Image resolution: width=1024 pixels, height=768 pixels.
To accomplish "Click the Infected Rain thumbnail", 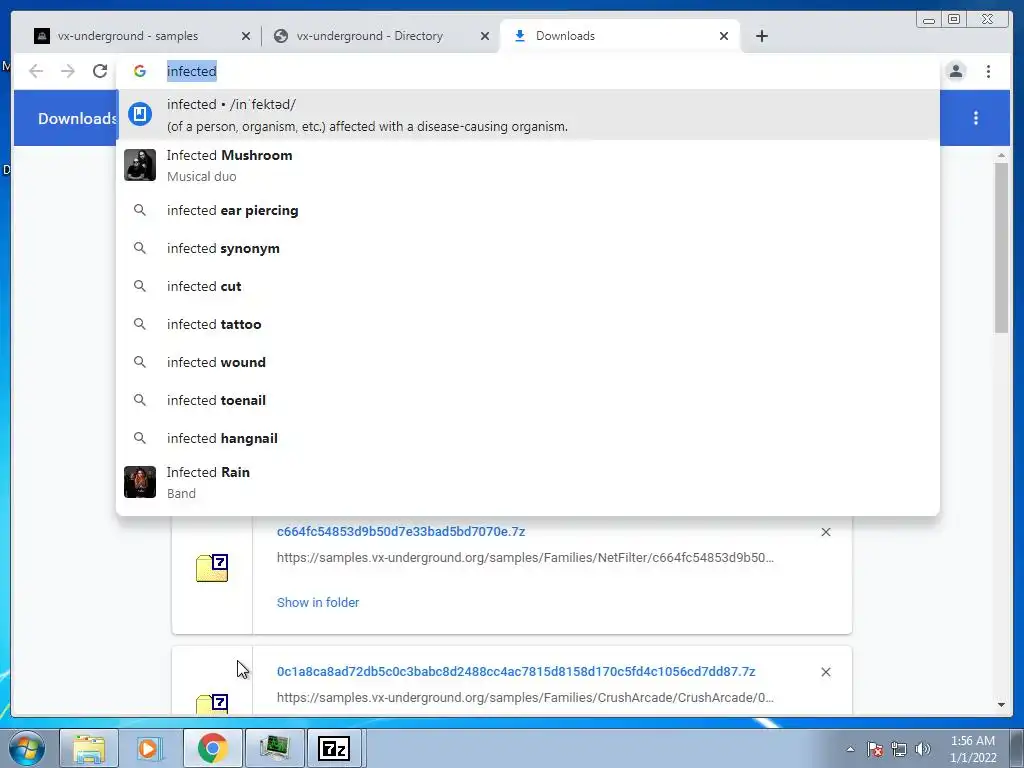I will (x=140, y=482).
